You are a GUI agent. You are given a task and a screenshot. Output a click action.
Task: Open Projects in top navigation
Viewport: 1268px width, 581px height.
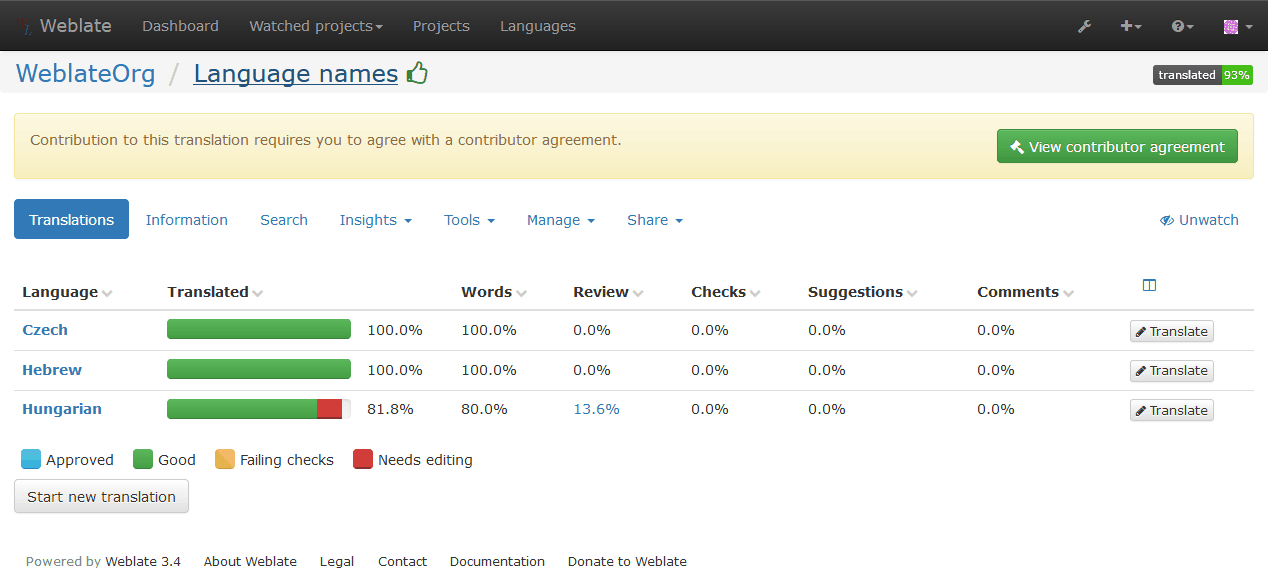click(x=441, y=26)
